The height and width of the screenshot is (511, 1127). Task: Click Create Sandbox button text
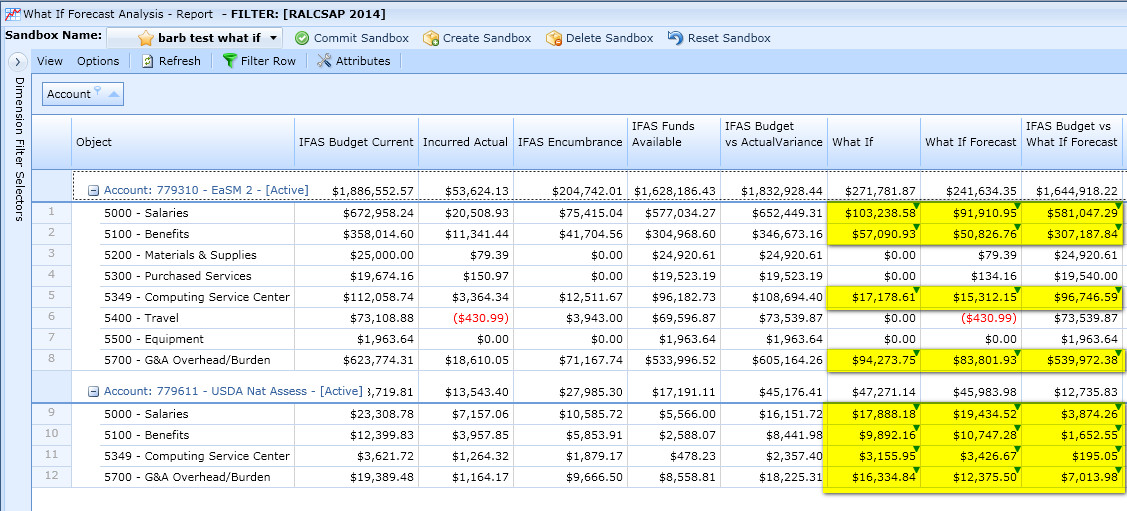point(487,38)
